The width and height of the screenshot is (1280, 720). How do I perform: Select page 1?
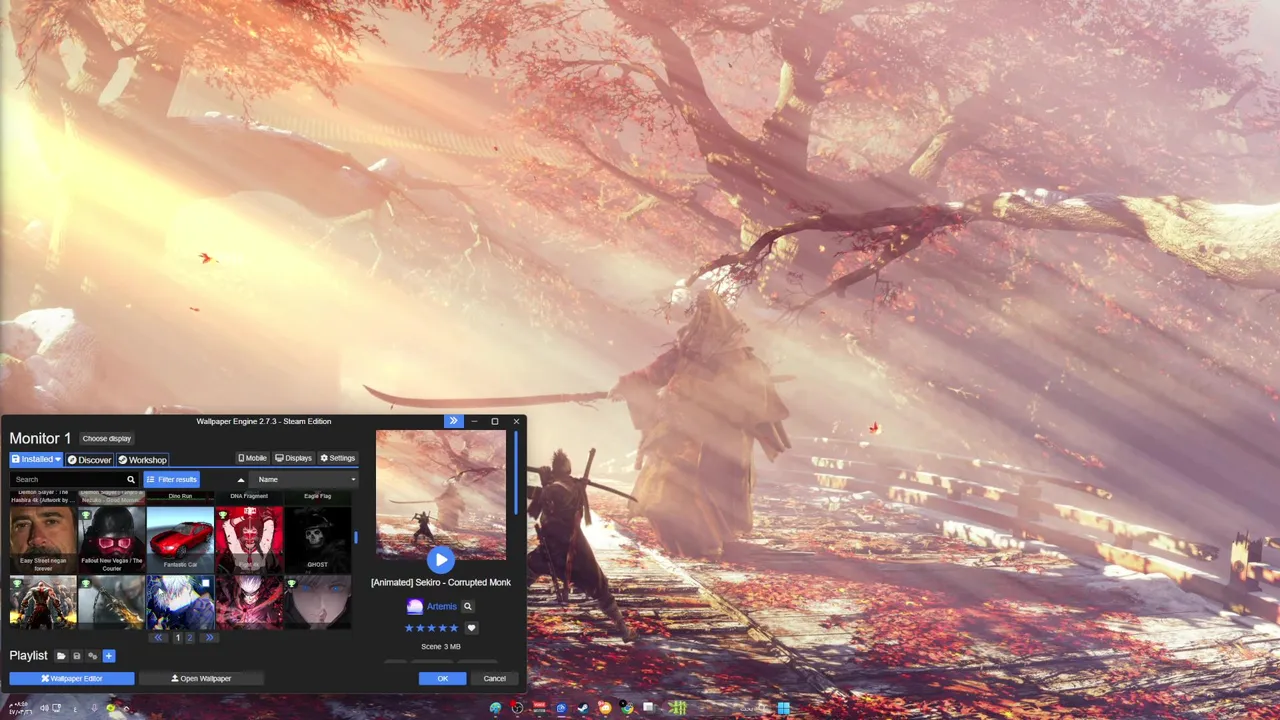(x=178, y=637)
